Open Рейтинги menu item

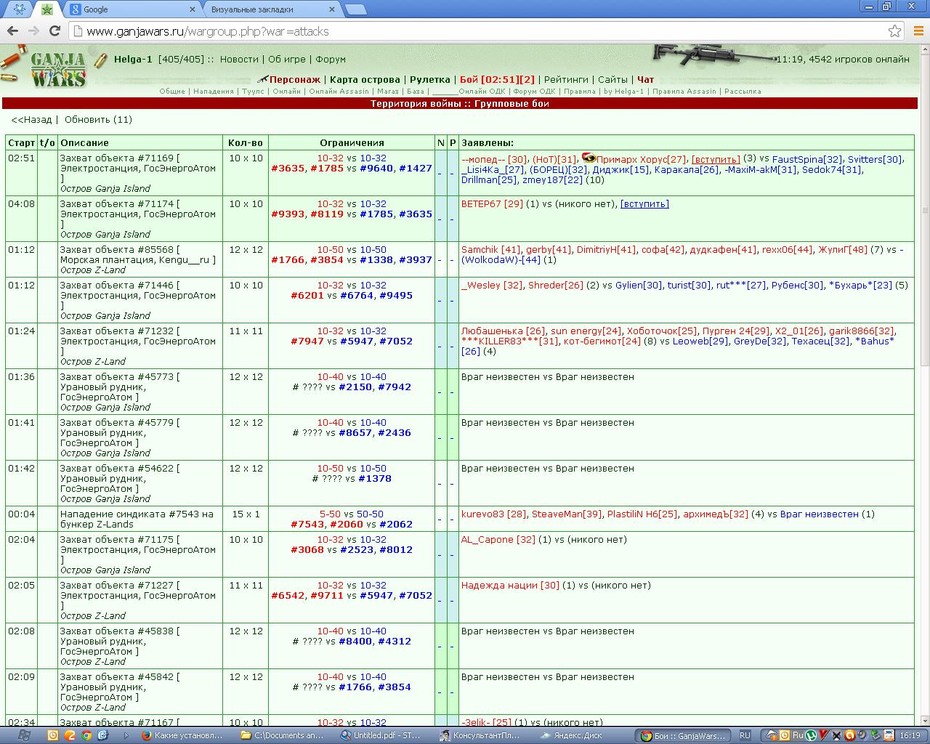pos(566,80)
